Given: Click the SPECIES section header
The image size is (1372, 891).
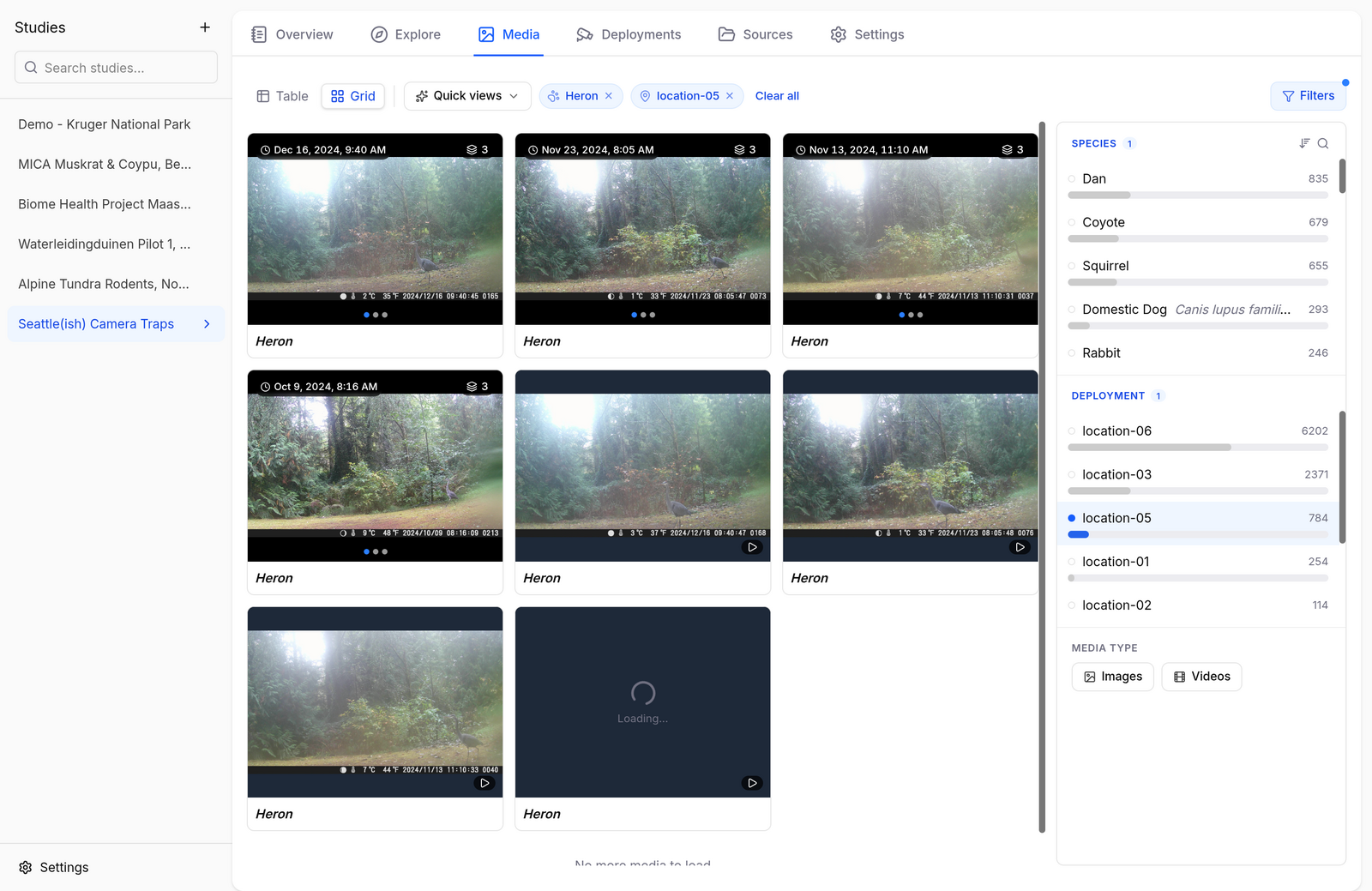Looking at the screenshot, I should pyautogui.click(x=1093, y=143).
